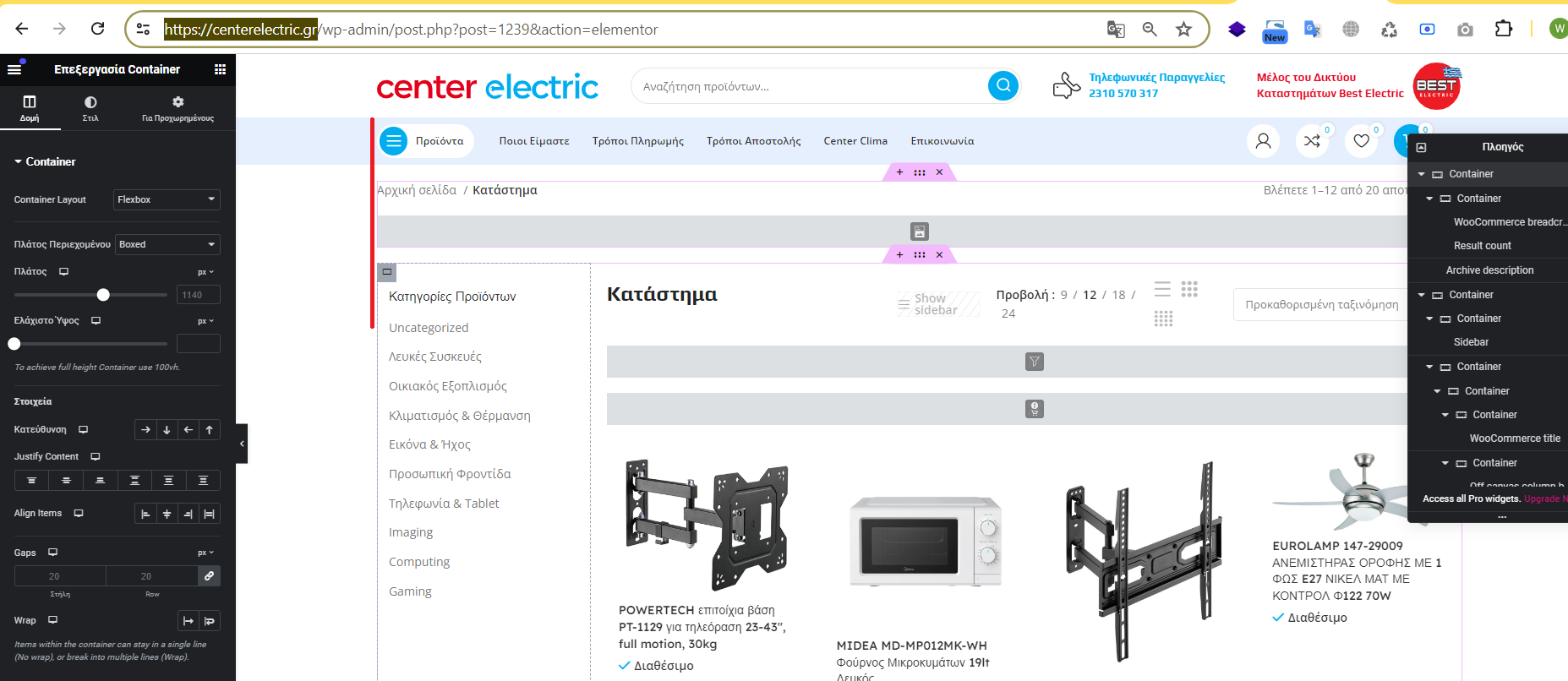Open the Κλιματισμός & Θέρμανση category link
This screenshot has height=681, width=1568.
click(x=460, y=416)
